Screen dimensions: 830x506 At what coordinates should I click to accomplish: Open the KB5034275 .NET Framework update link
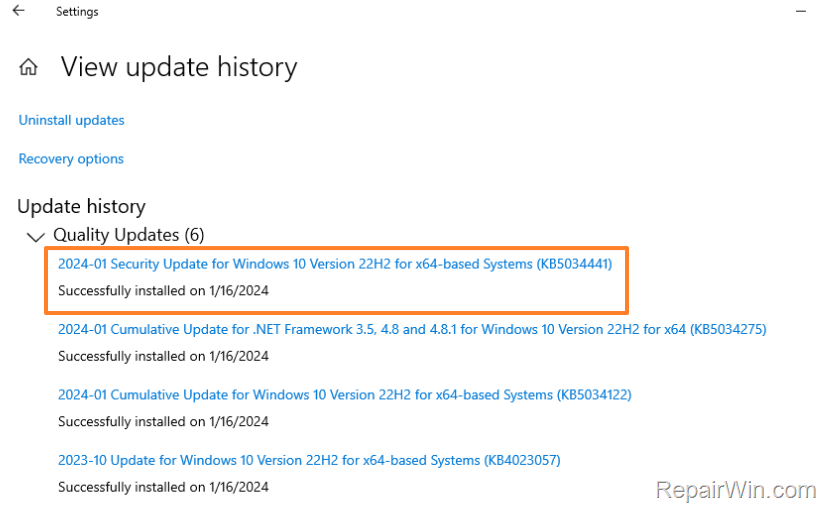[x=411, y=329]
